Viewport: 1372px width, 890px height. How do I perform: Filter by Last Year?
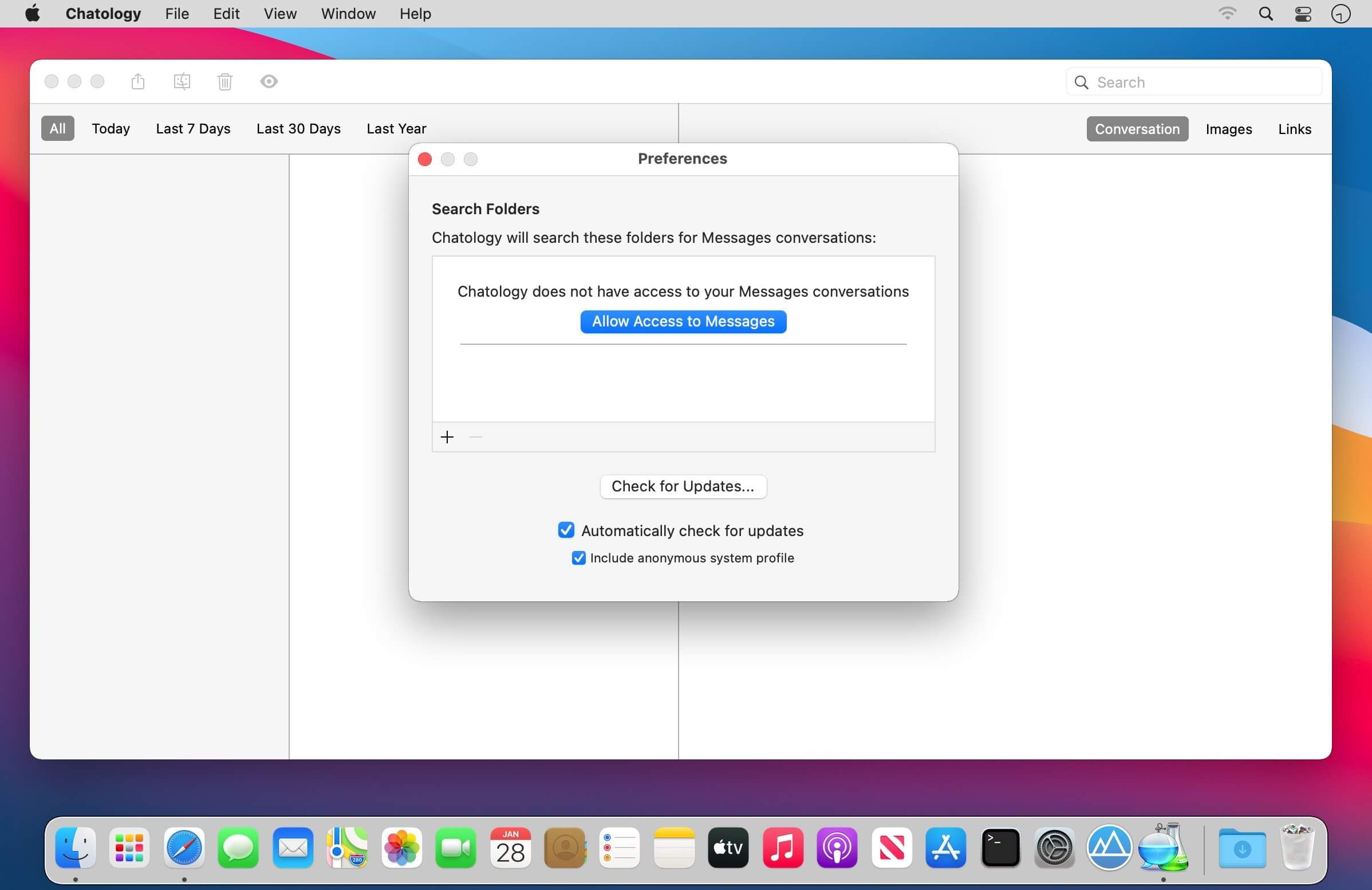pos(397,128)
